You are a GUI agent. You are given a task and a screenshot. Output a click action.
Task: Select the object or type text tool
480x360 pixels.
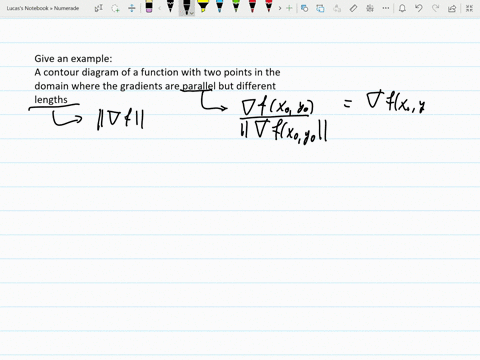(x=99, y=8)
